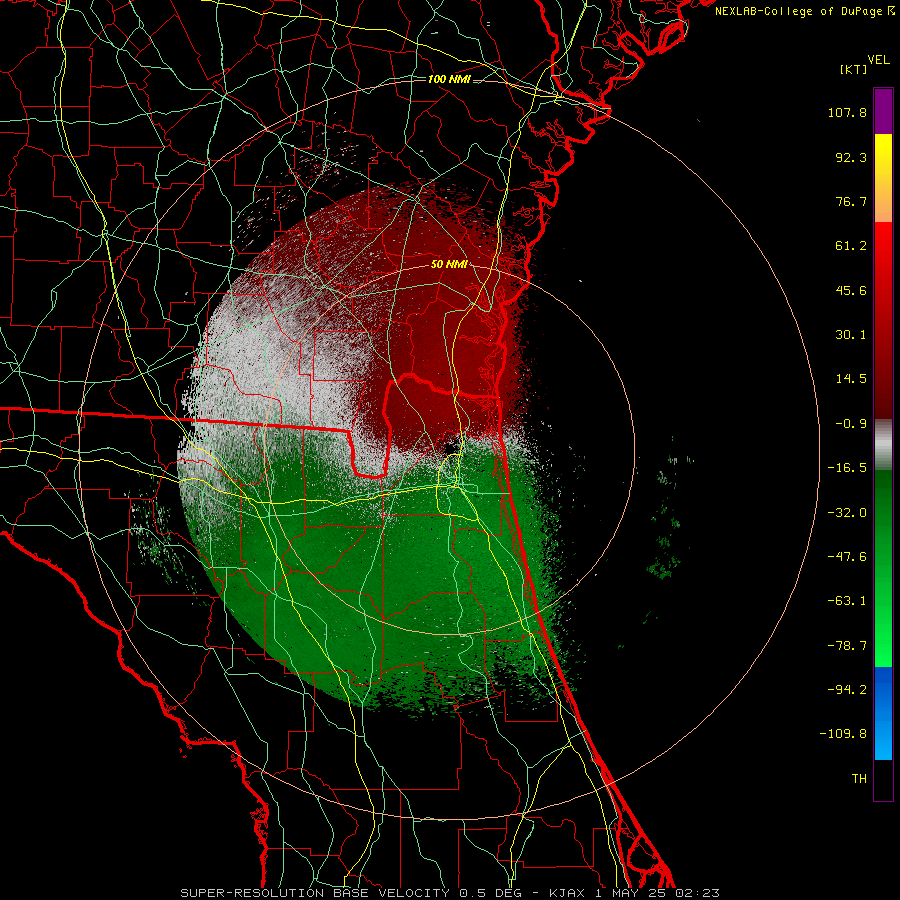The height and width of the screenshot is (900, 900).
Task: Click the 50 NMI range ring label
Action: tap(449, 264)
